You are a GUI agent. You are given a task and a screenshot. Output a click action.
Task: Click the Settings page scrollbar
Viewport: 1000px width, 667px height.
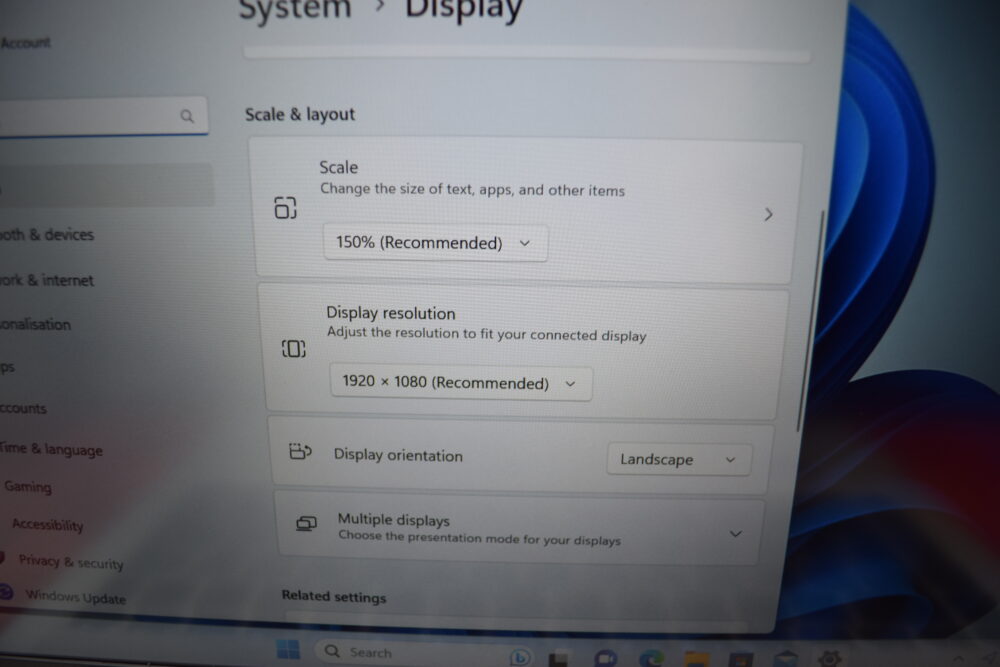click(x=811, y=321)
